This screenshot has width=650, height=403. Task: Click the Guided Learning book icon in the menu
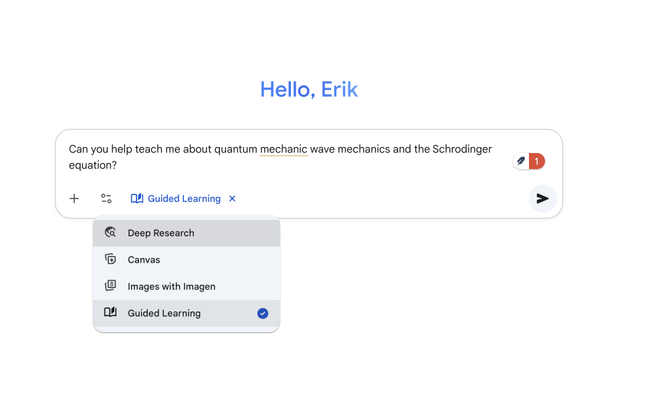click(x=111, y=313)
